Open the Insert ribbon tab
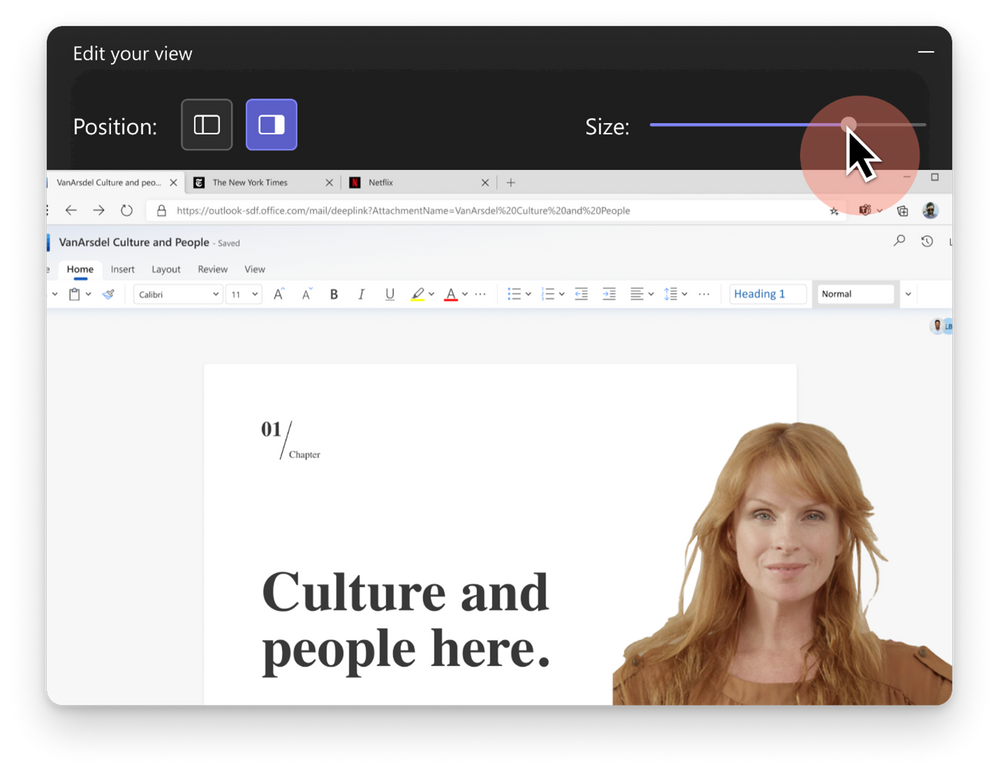 (122, 270)
